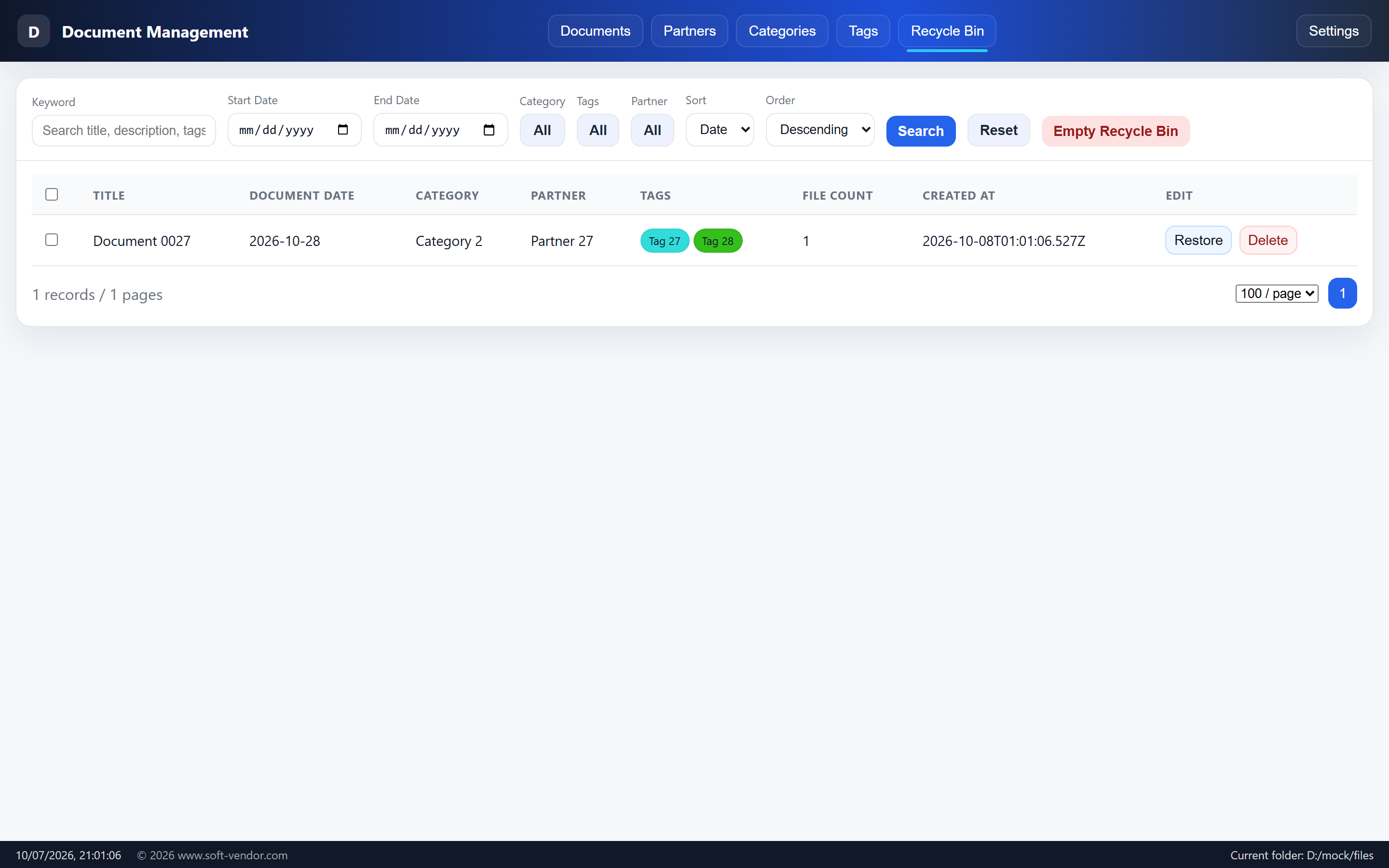The image size is (1389, 868).
Task: Click the Category 2 cell
Action: pyautogui.click(x=449, y=241)
